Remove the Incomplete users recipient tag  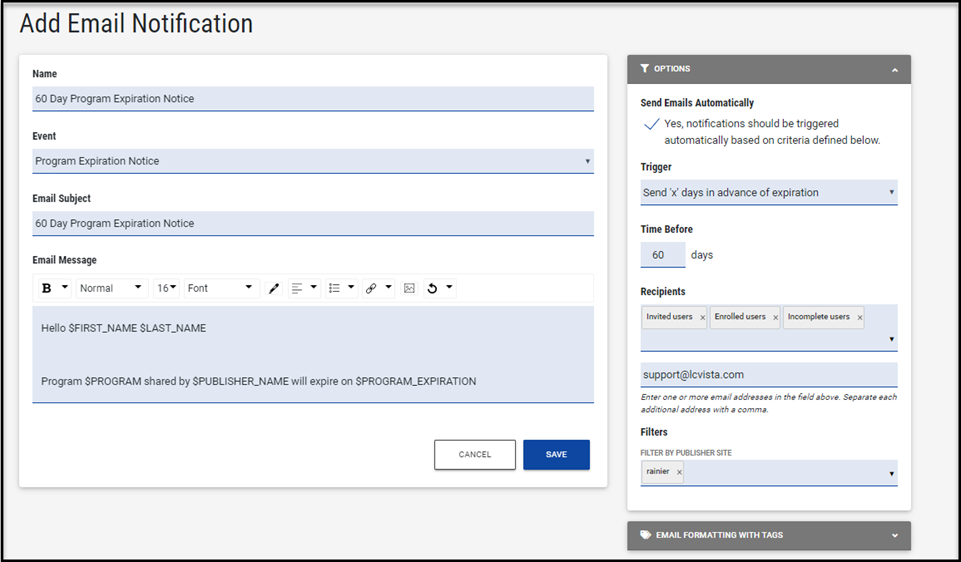[859, 318]
